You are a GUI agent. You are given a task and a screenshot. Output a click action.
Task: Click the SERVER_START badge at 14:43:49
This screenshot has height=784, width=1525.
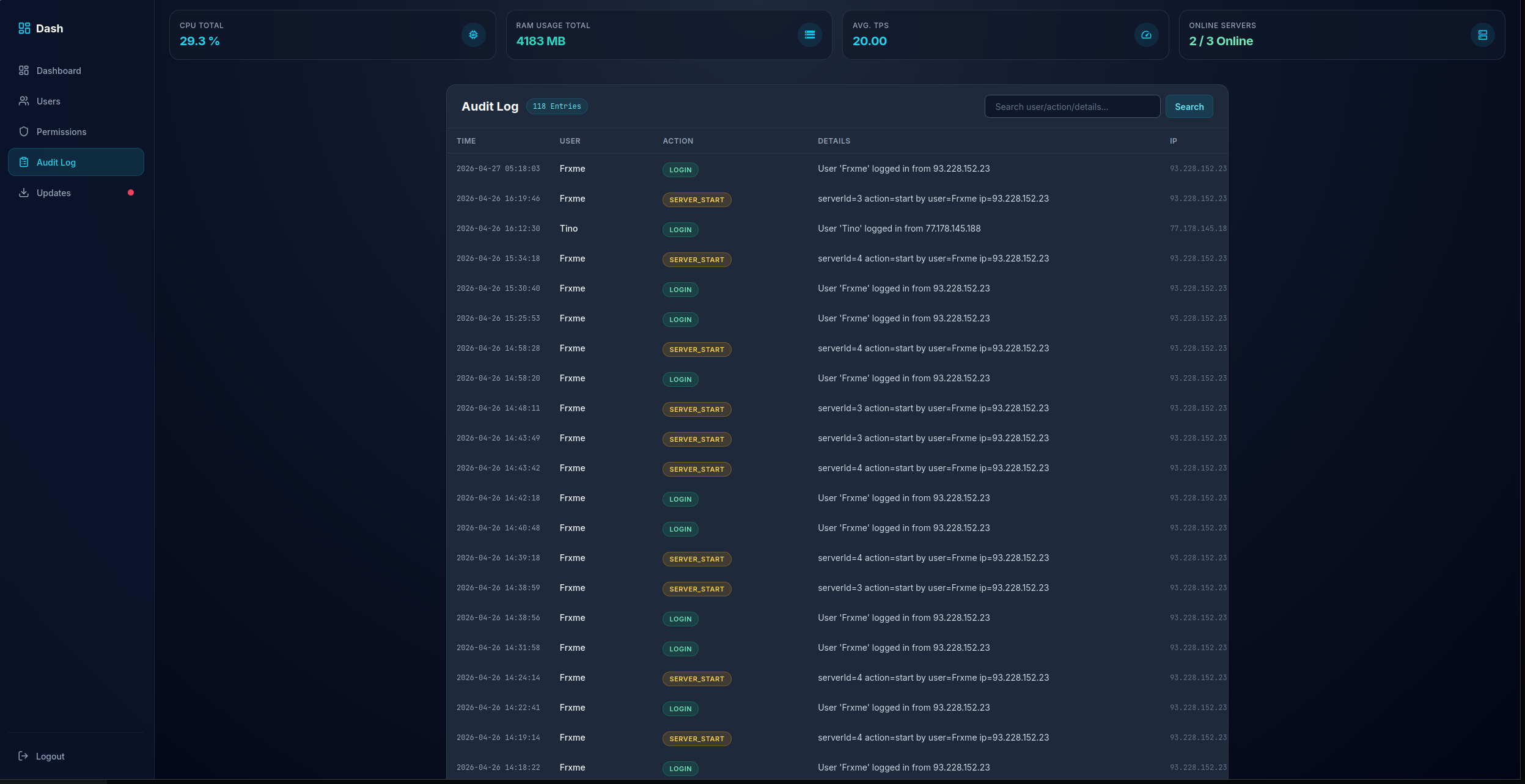697,439
